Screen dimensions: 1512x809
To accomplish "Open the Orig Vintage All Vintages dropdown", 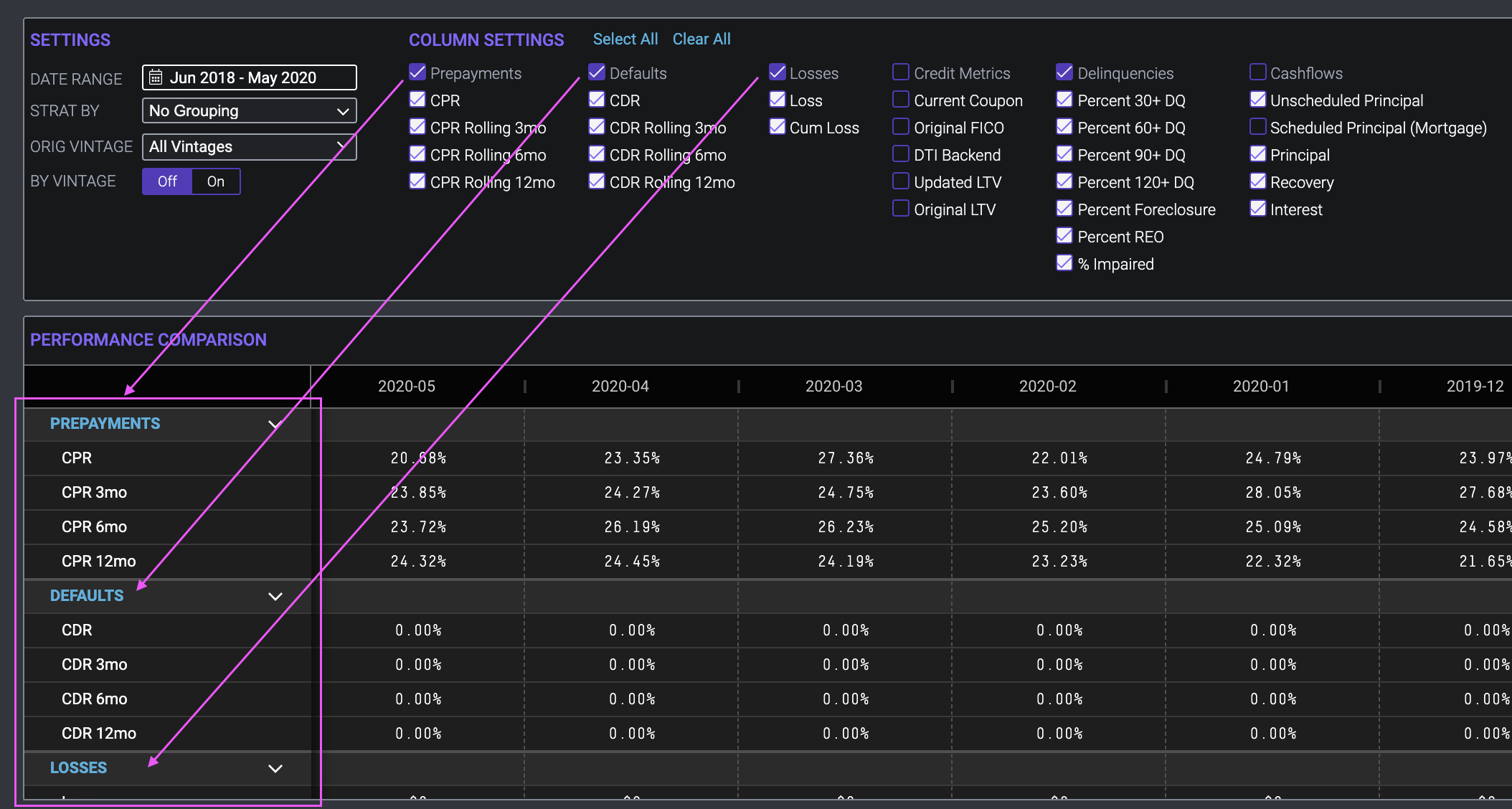I will coord(249,147).
